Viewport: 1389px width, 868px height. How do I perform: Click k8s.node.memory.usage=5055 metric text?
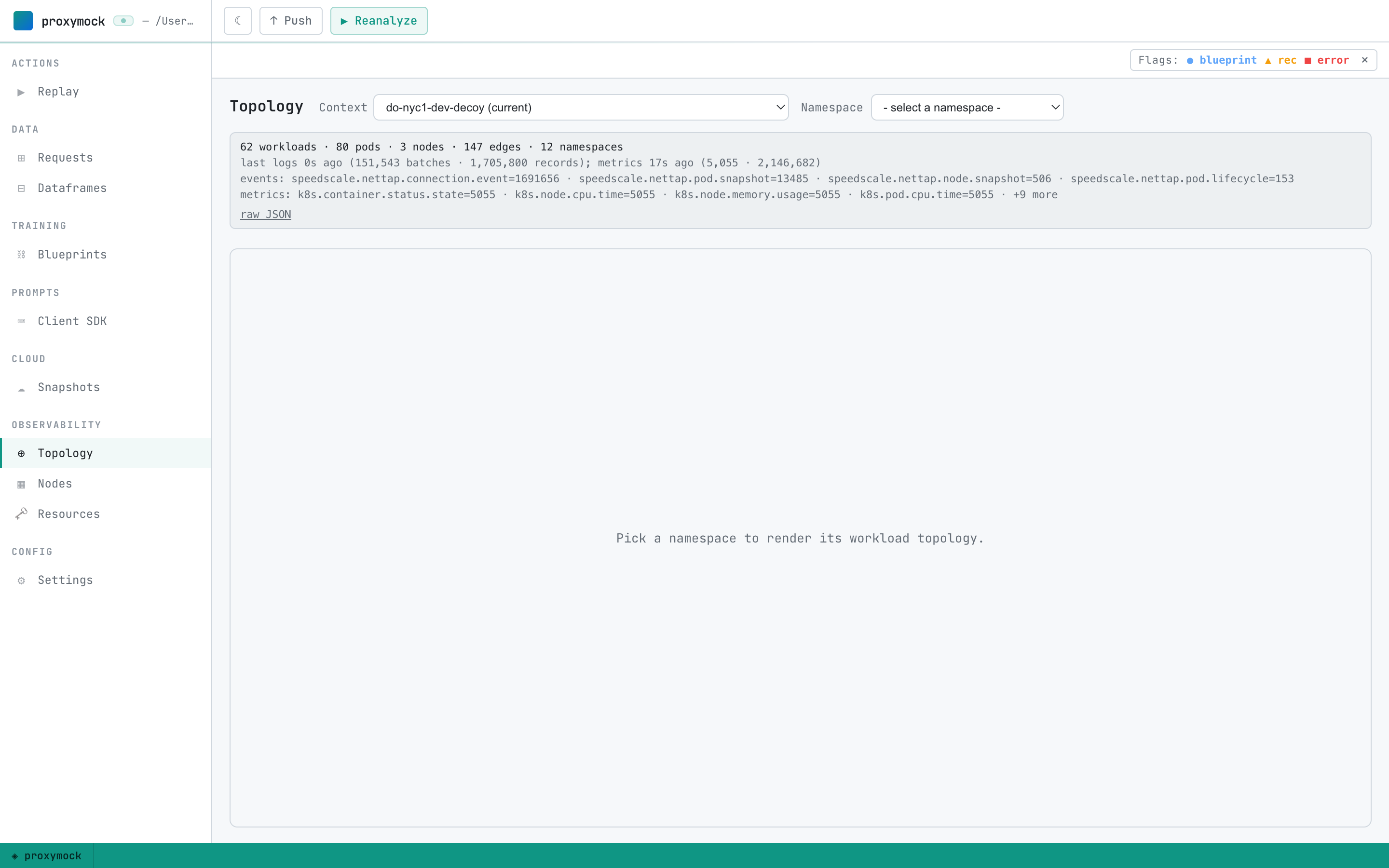[757, 195]
